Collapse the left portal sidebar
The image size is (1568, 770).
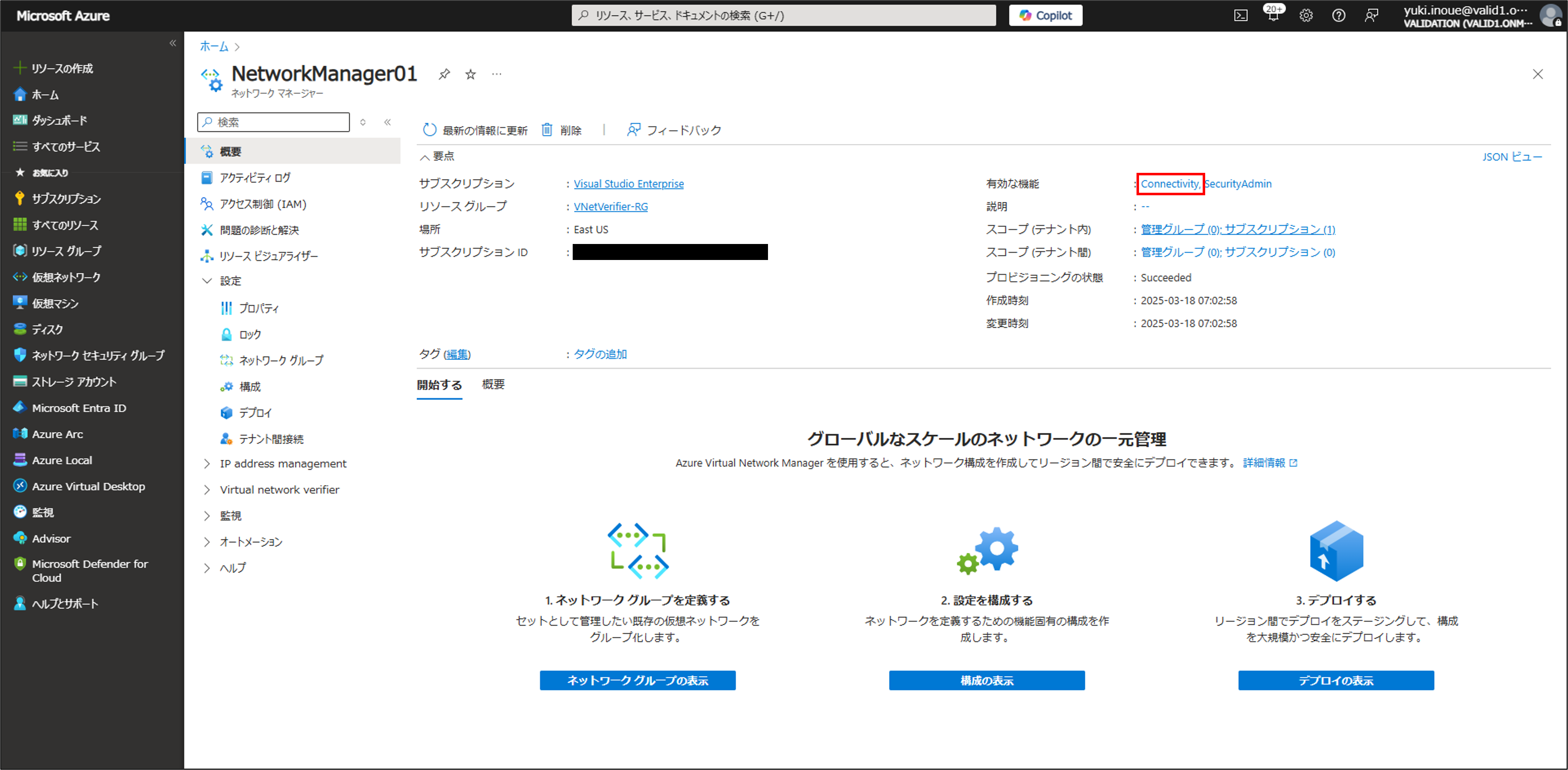click(x=172, y=43)
